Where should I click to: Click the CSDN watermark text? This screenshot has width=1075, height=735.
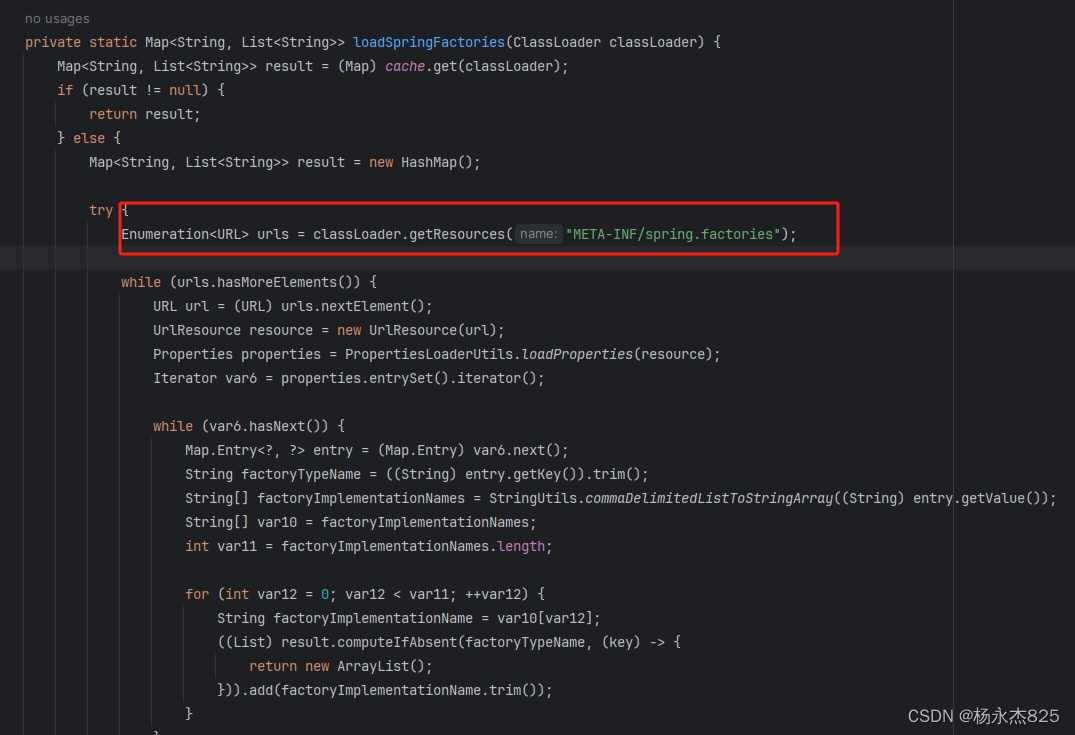coord(983,716)
